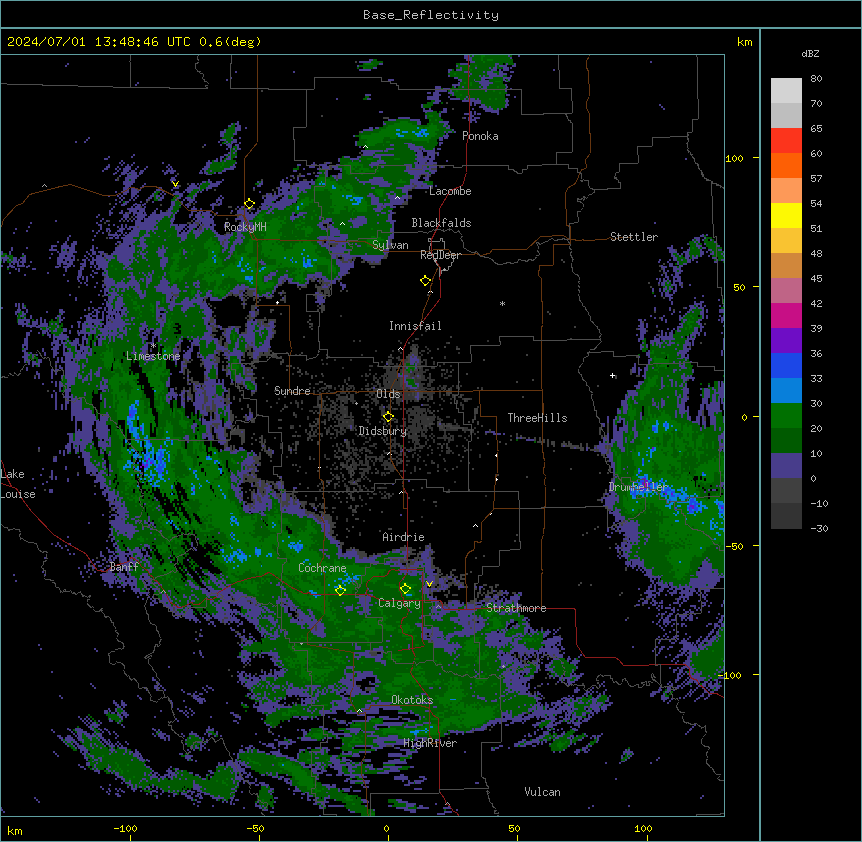Click the Ponoka city label
Viewport: 862px width, 842px height.
(480, 136)
